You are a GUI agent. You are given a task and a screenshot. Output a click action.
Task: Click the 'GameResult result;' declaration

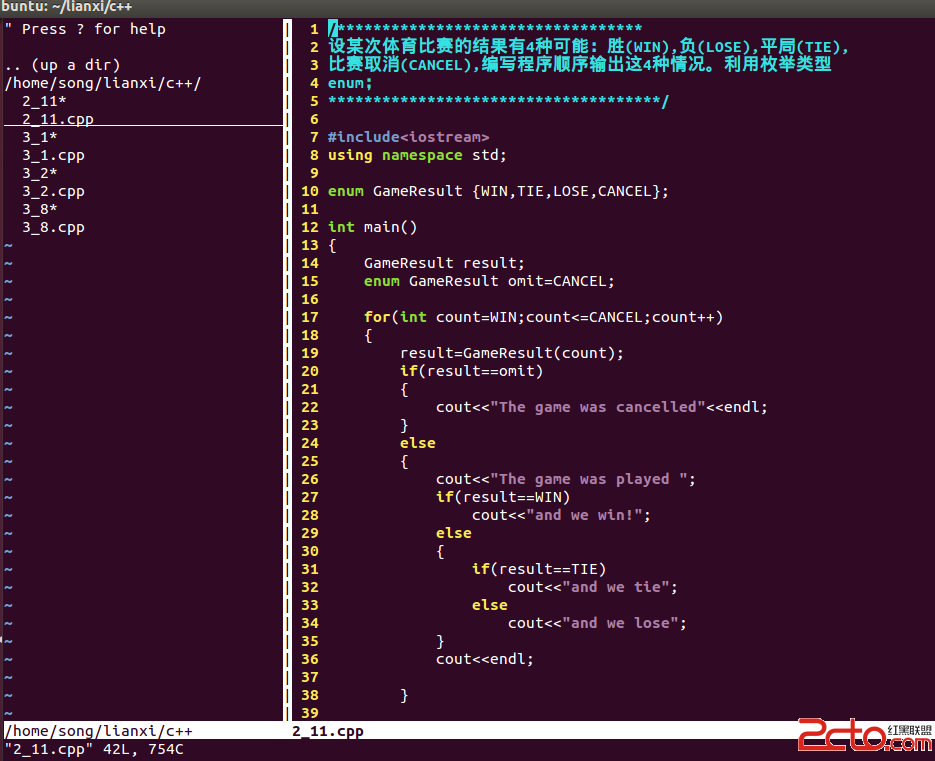(x=444, y=263)
